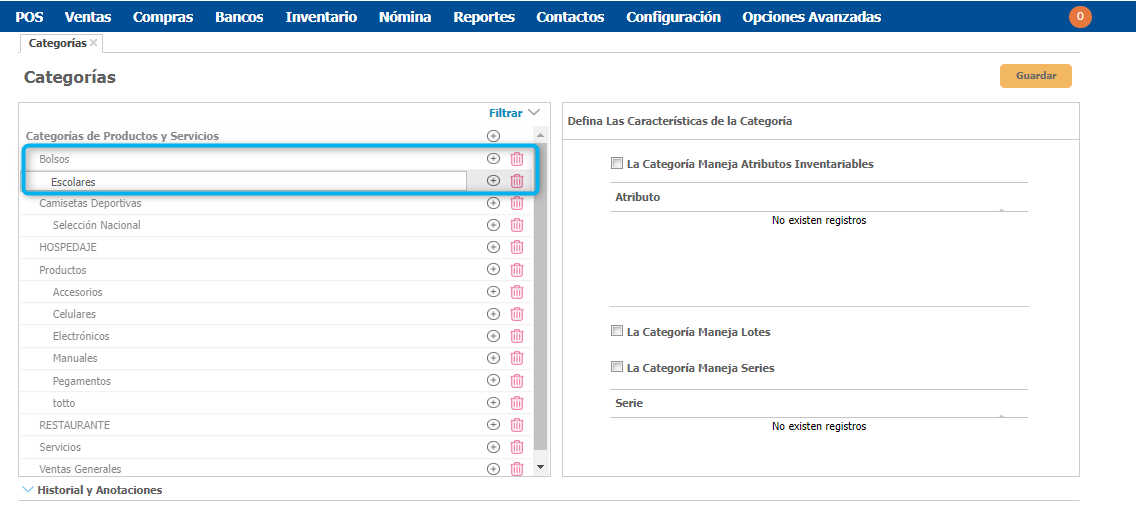Click plus icon next to Servicios
The height and width of the screenshot is (505, 1136).
coord(493,447)
